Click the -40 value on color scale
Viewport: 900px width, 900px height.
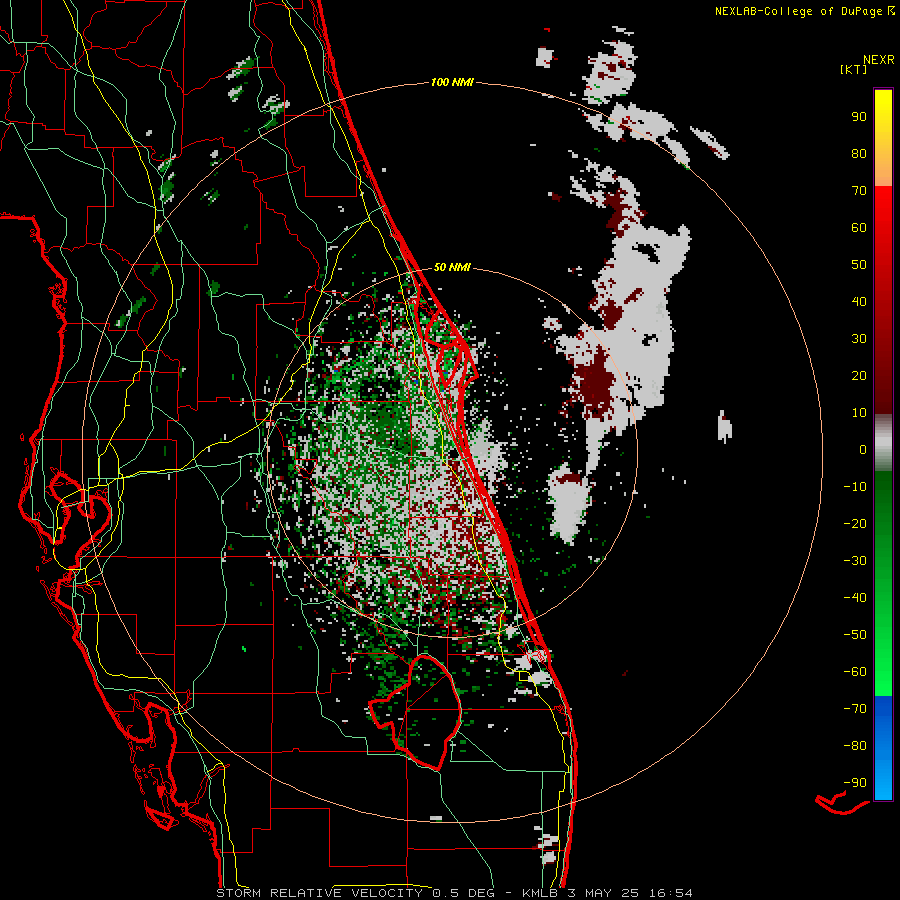[855, 598]
